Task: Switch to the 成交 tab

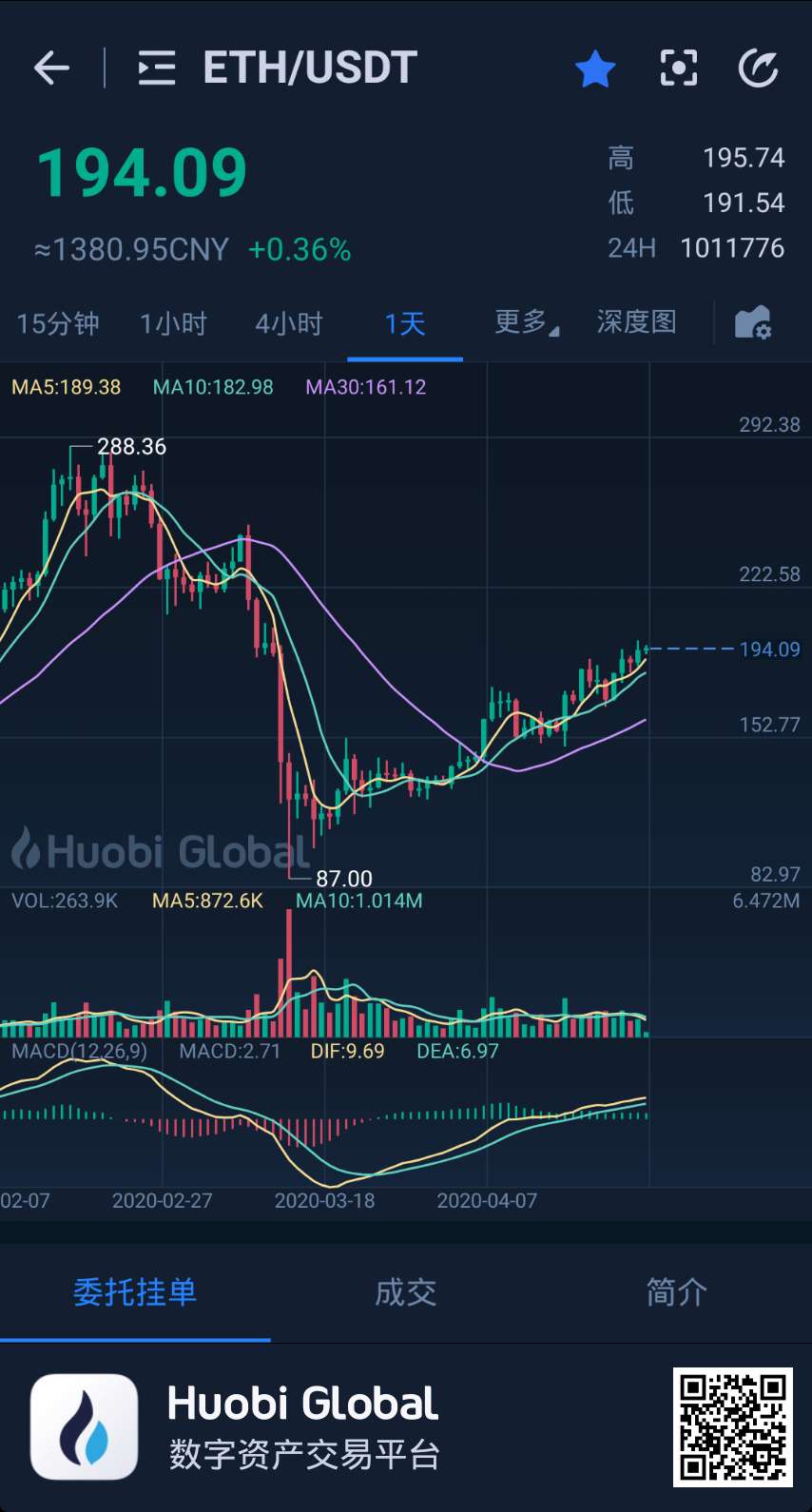Action: [x=406, y=1292]
